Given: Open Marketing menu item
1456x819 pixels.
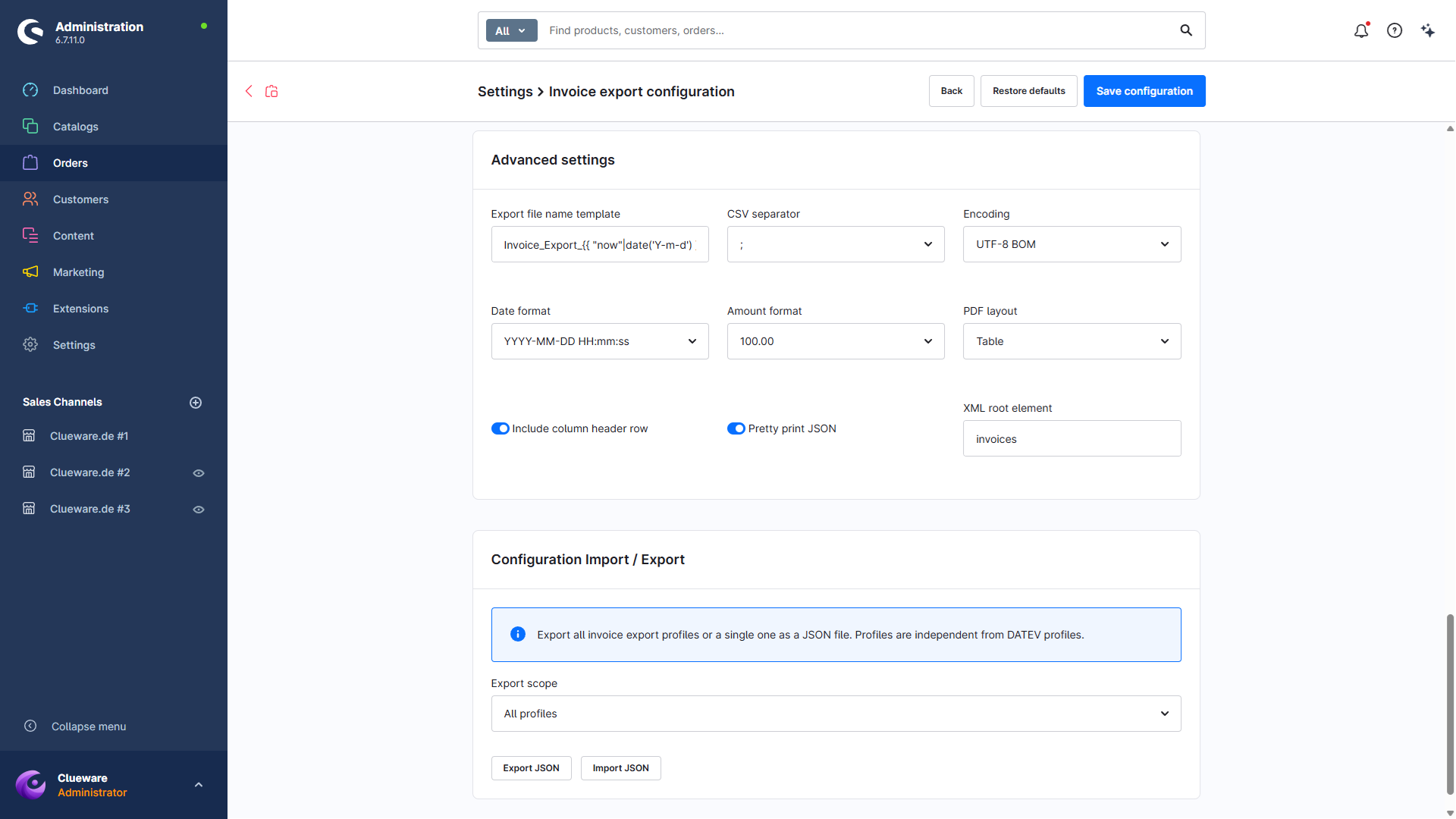Looking at the screenshot, I should click(x=79, y=272).
